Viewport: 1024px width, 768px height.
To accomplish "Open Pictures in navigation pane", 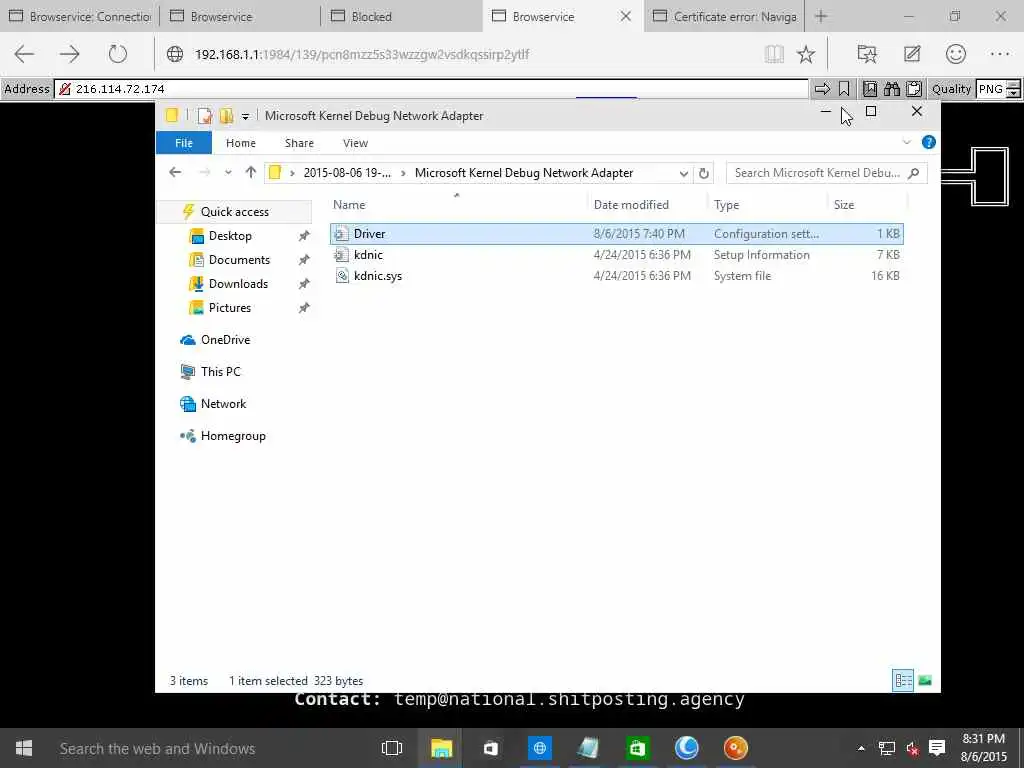I will (x=229, y=308).
